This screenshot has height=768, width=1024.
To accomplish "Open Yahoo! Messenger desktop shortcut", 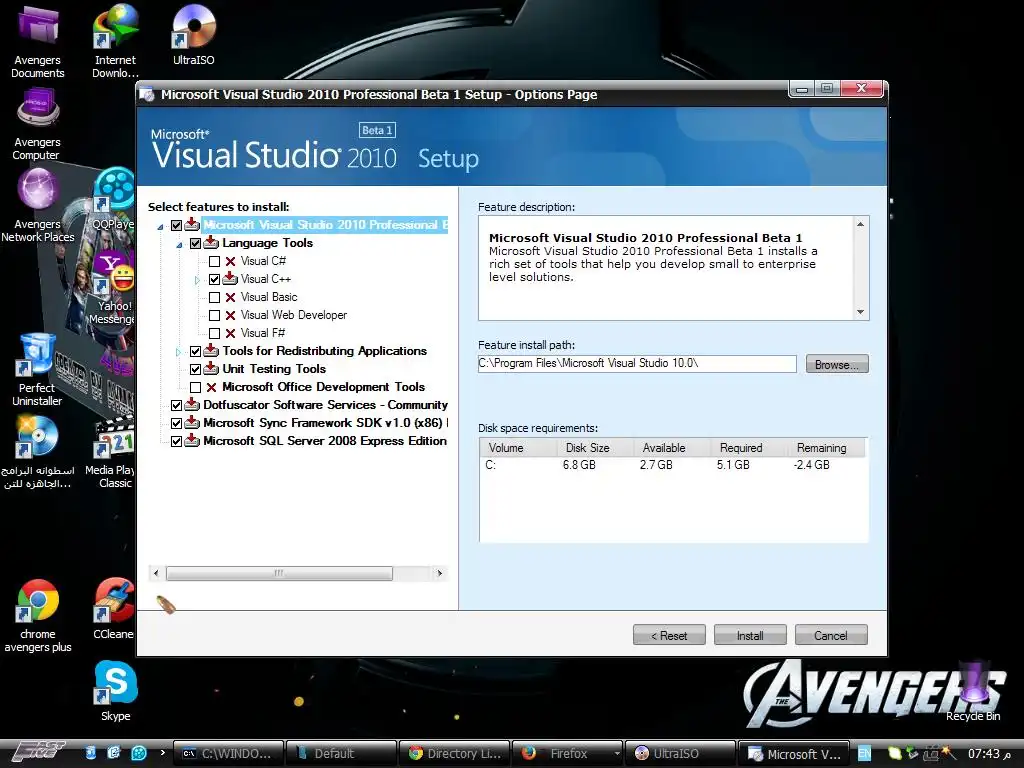I will click(x=112, y=287).
